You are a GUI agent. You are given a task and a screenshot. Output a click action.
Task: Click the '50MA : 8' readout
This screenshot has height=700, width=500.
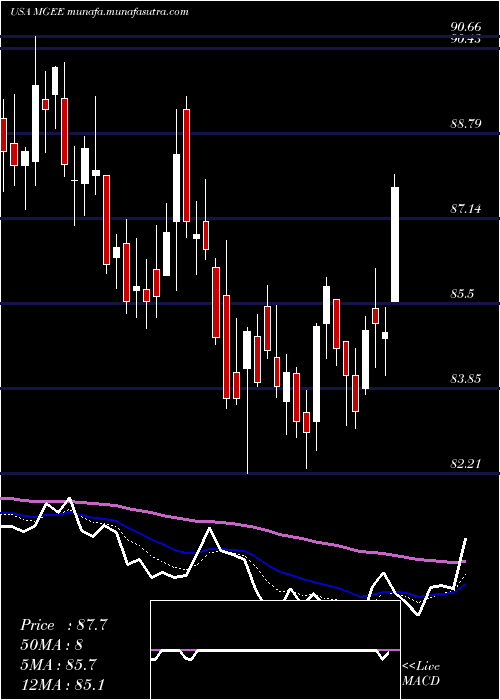[52, 645]
